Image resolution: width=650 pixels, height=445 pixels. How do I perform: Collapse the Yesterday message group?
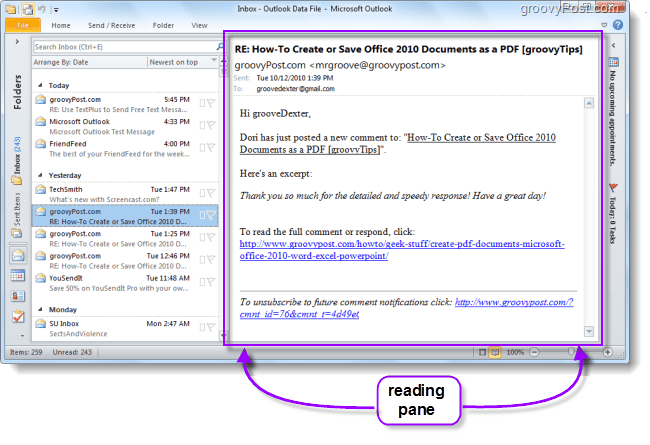coord(41,175)
